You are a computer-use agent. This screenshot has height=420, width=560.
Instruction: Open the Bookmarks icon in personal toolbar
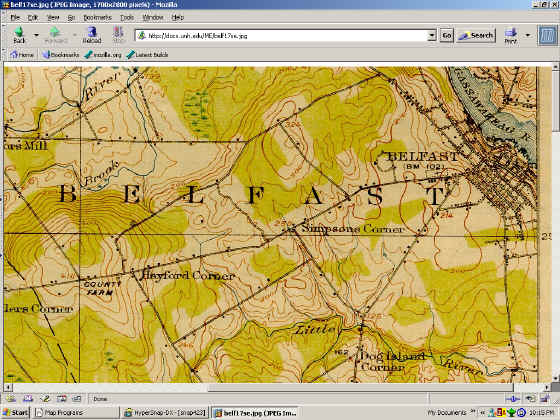click(46, 55)
